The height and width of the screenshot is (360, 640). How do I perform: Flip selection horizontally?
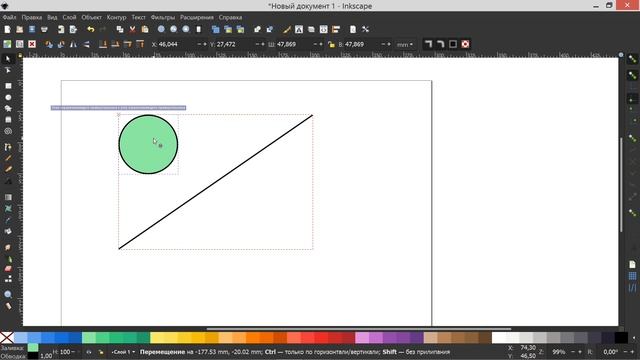pyautogui.click(x=73, y=44)
